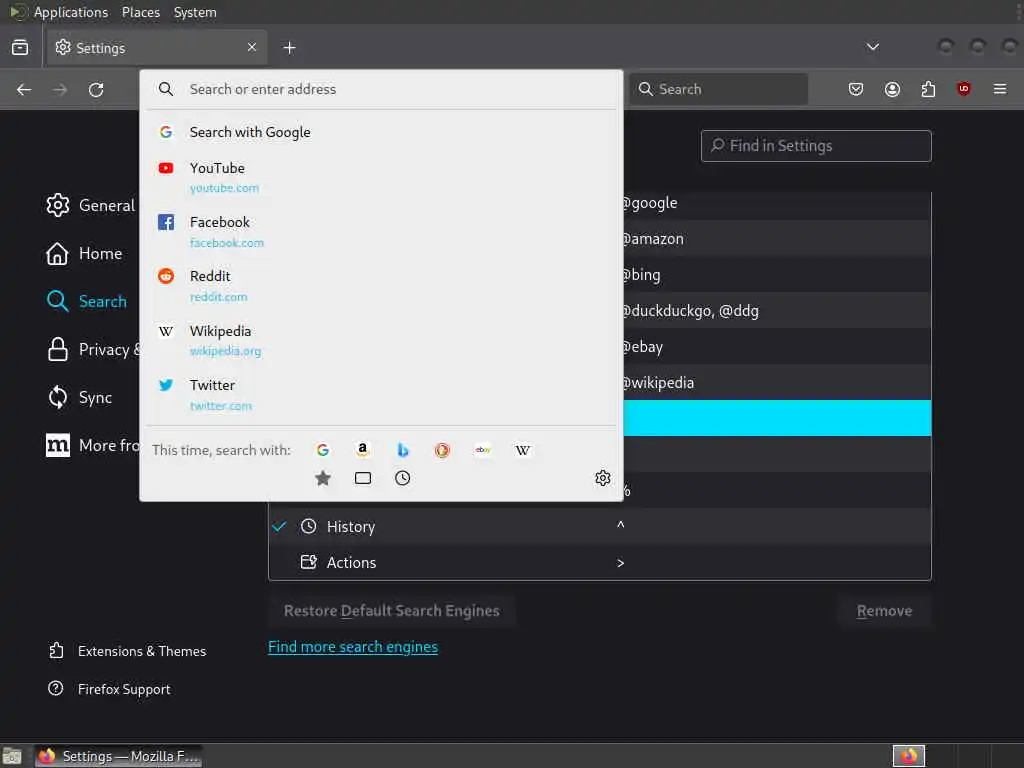Open Privacy settings category
Image resolution: width=1024 pixels, height=768 pixels.
[x=93, y=349]
